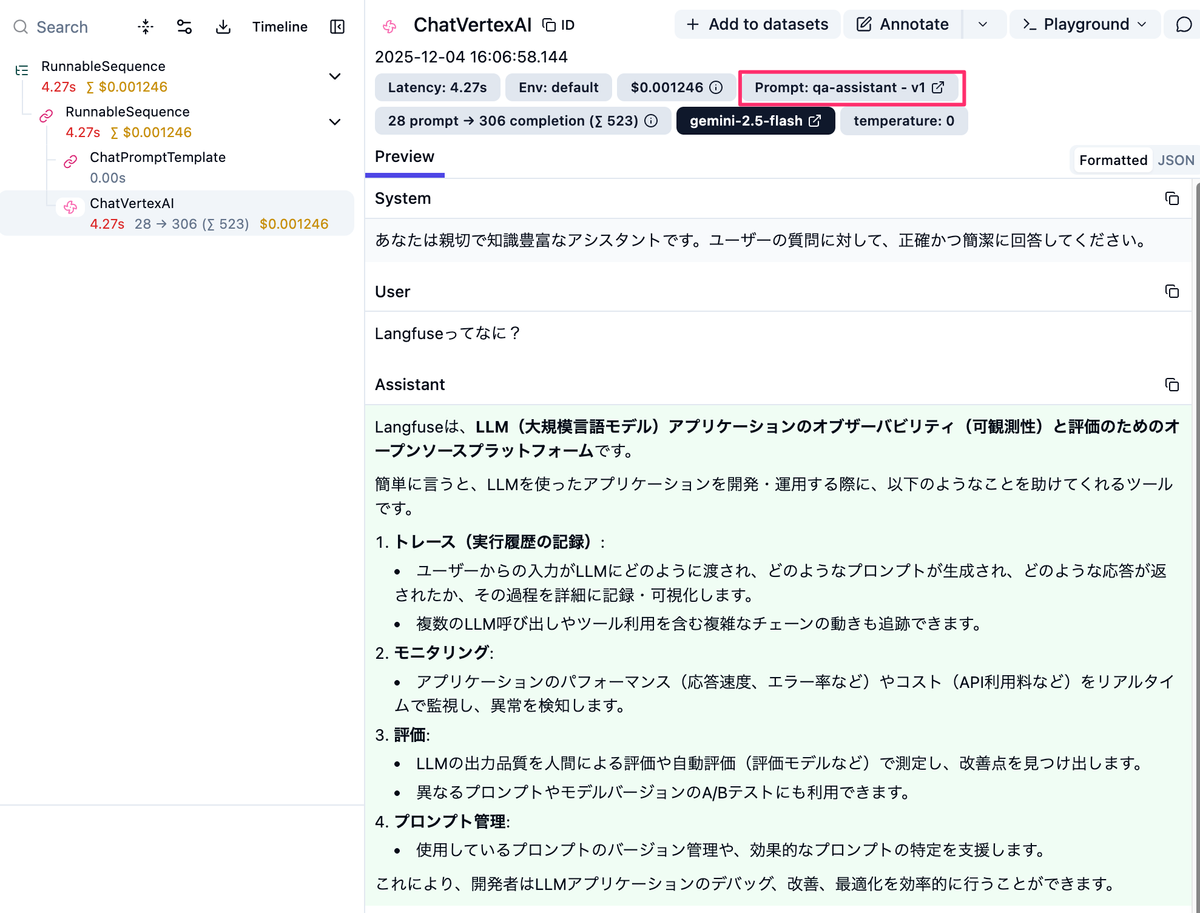Collapse the top-level RunnableSequence node

[335, 76]
